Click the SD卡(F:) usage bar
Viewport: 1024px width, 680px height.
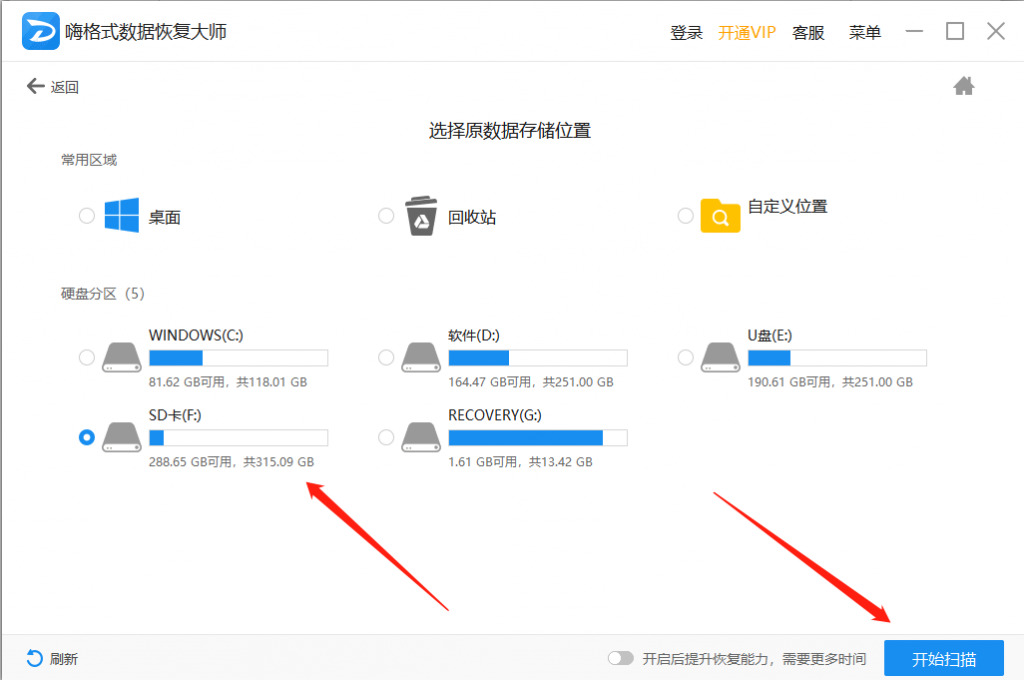click(238, 438)
